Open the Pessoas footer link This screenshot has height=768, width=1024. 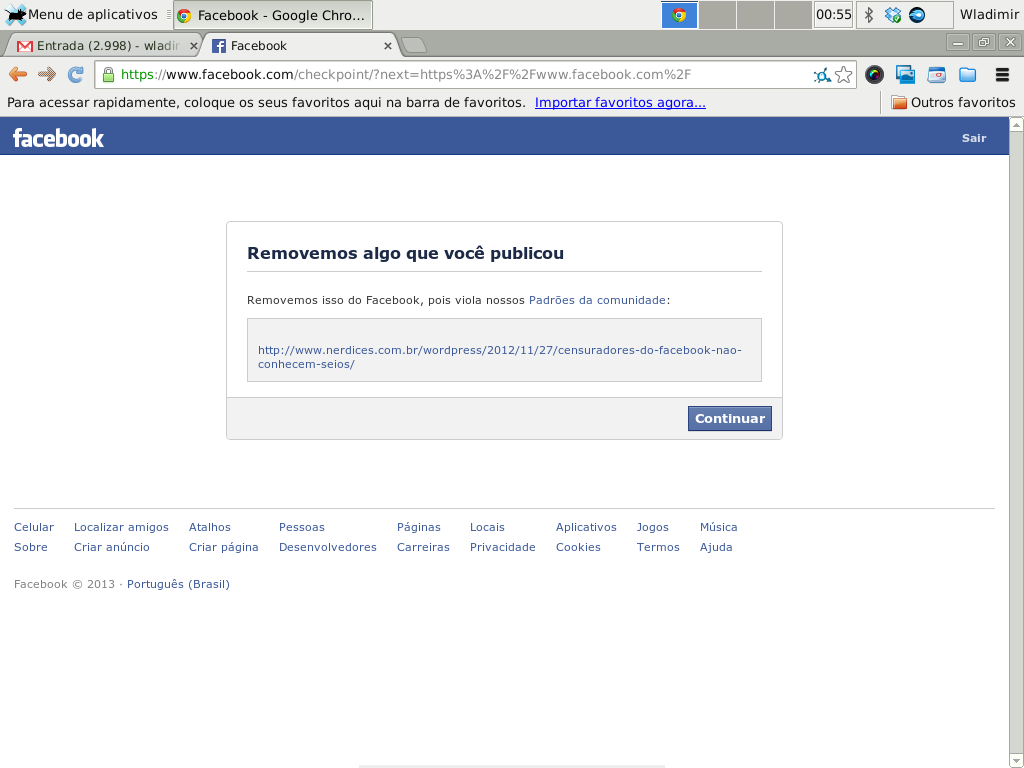[302, 527]
